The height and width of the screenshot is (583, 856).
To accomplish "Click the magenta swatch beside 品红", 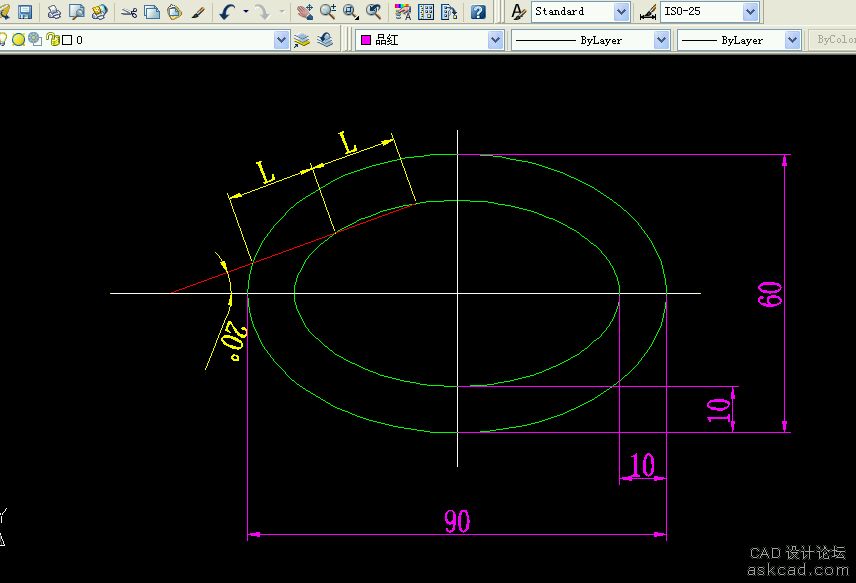I will [366, 40].
